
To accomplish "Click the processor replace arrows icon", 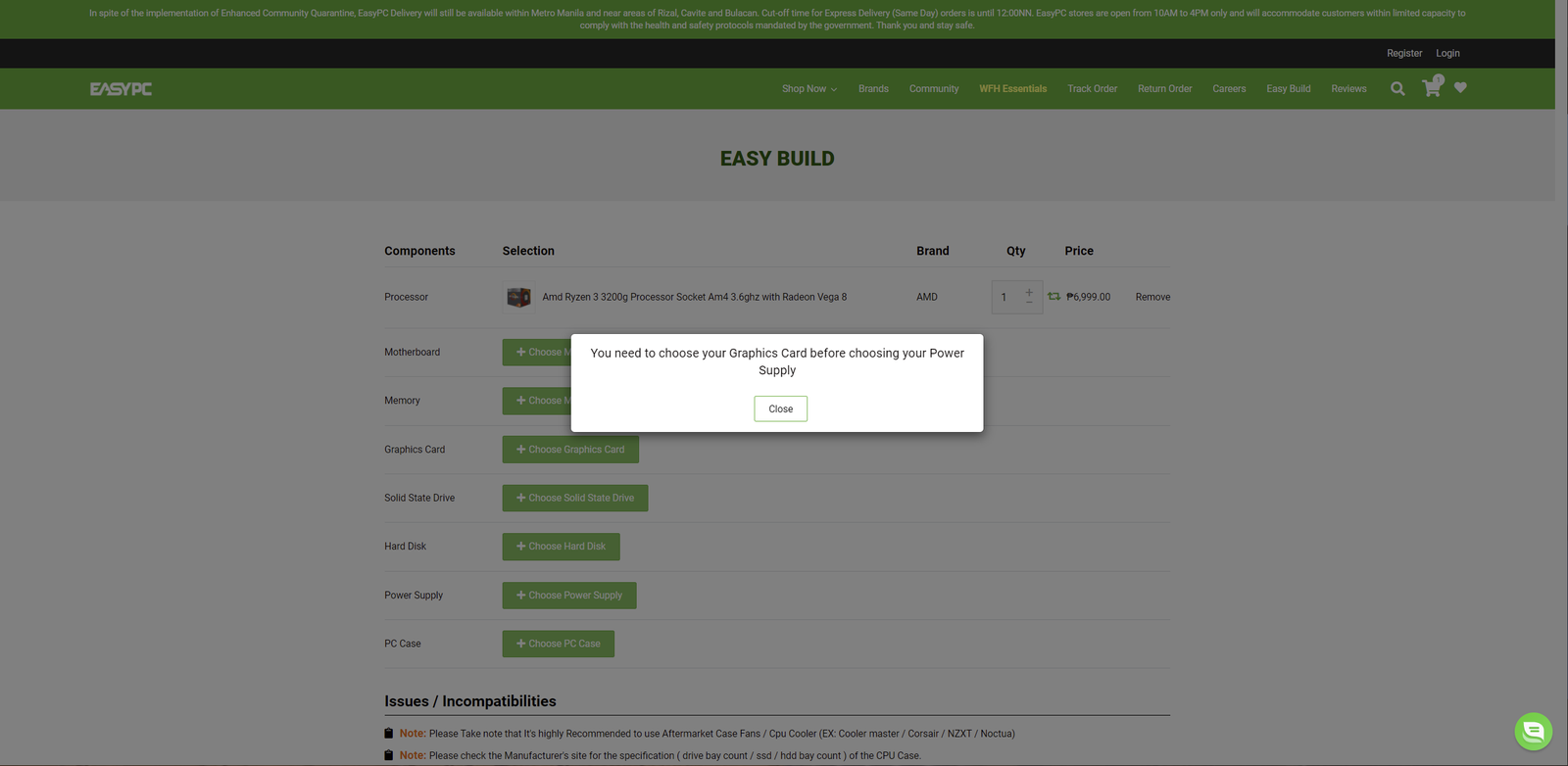I will [x=1053, y=297].
